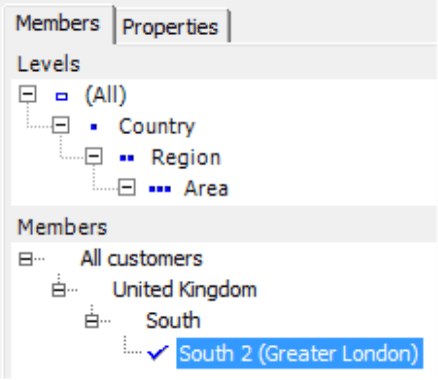Collapse the (All) level node

click(27, 94)
